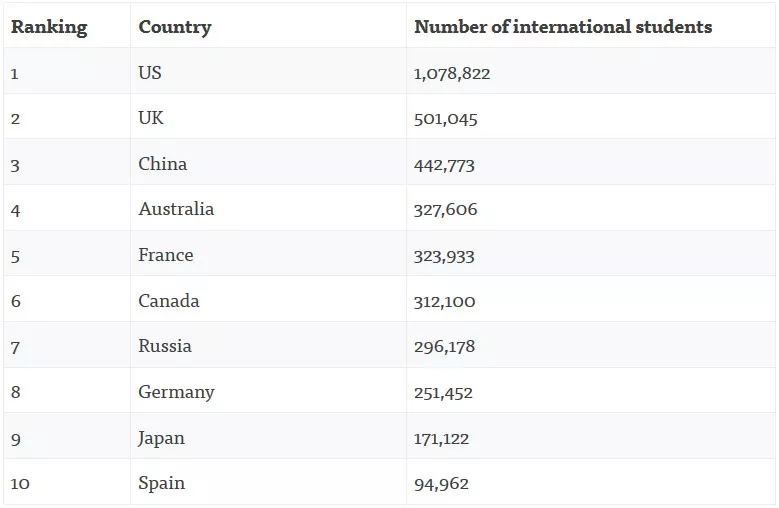The height and width of the screenshot is (508, 779).
Task: Select the UK country cell
Action: pos(151,118)
